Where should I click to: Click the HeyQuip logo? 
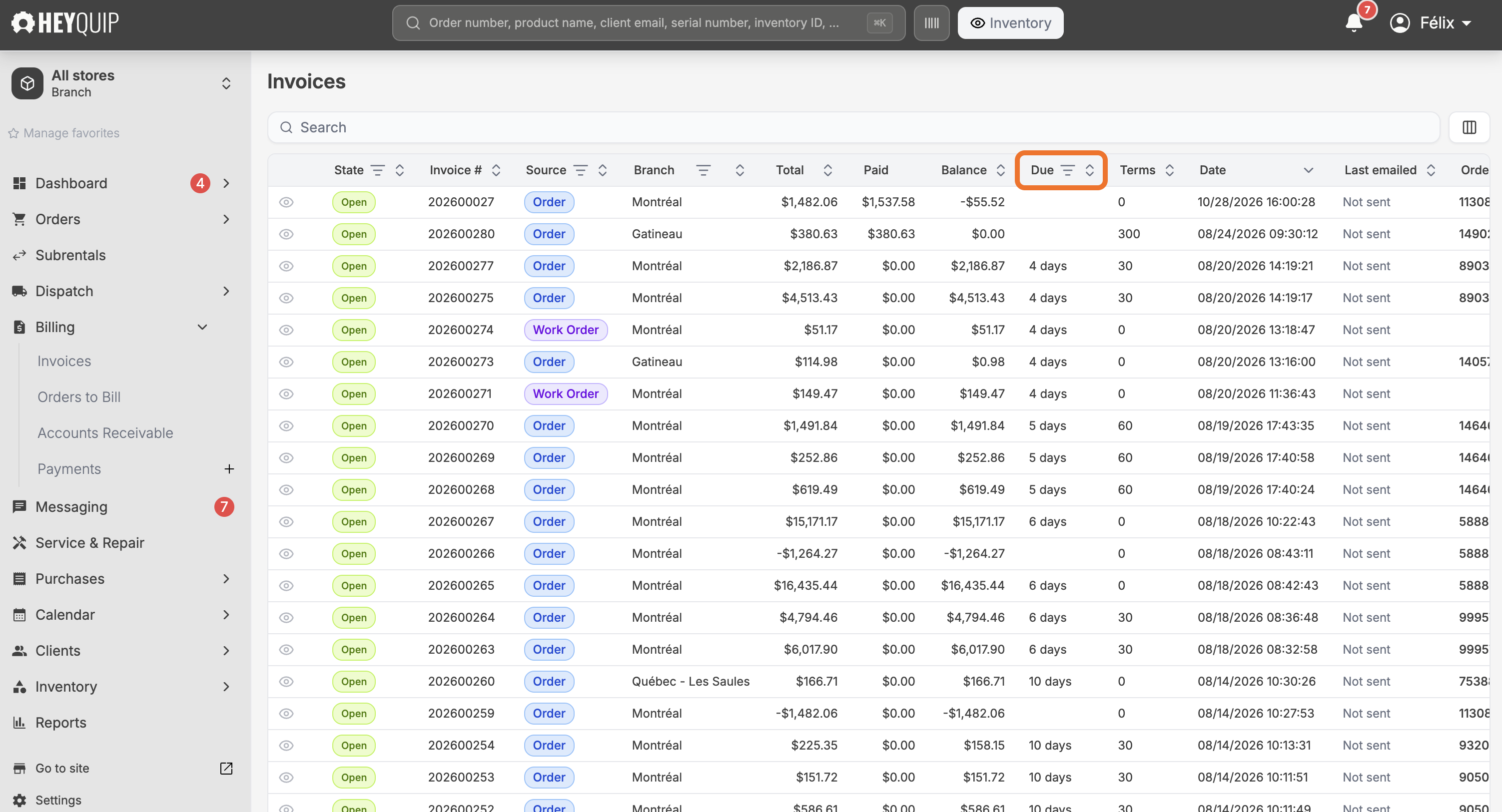pyautogui.click(x=65, y=23)
